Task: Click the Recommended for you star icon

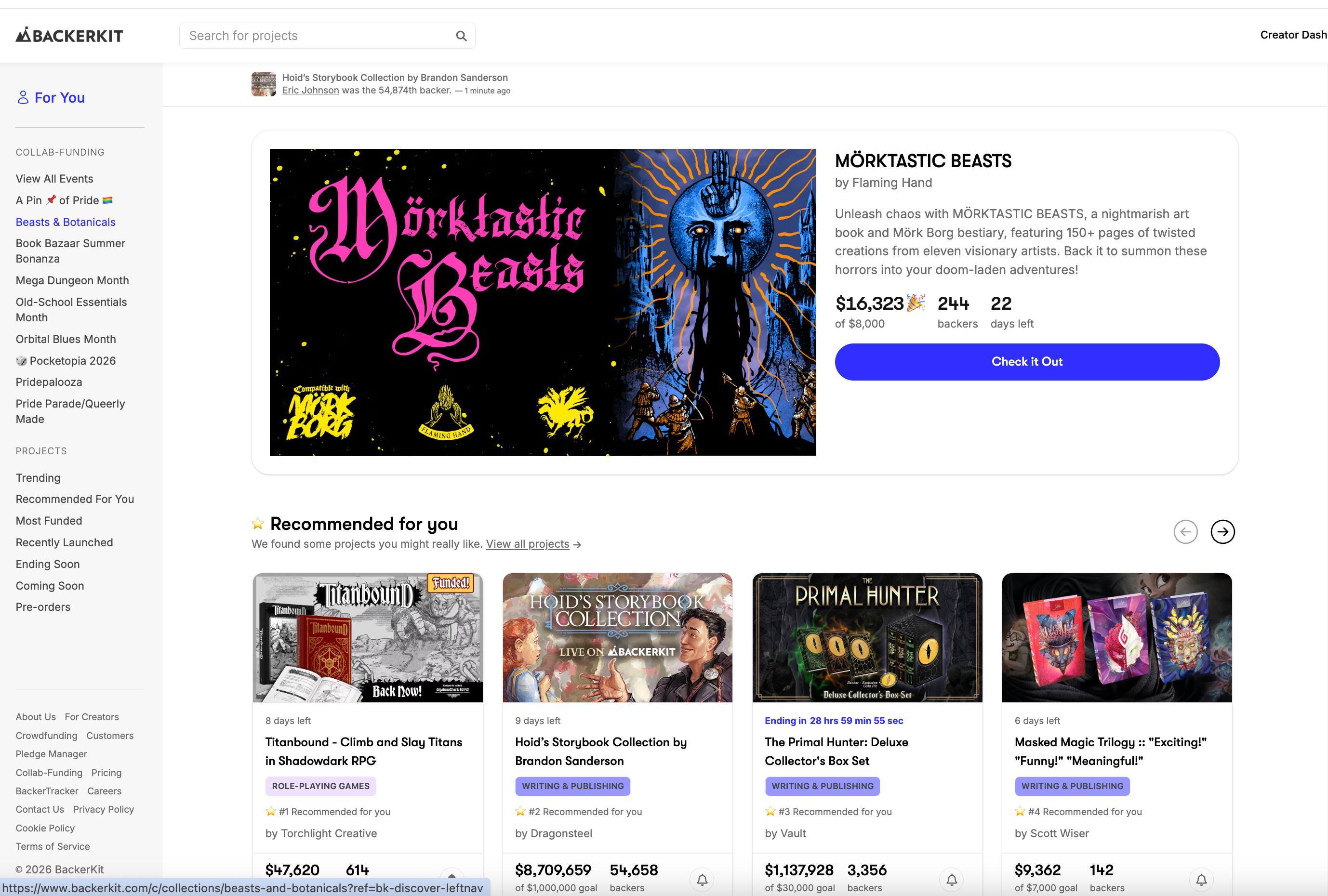Action: tap(258, 524)
